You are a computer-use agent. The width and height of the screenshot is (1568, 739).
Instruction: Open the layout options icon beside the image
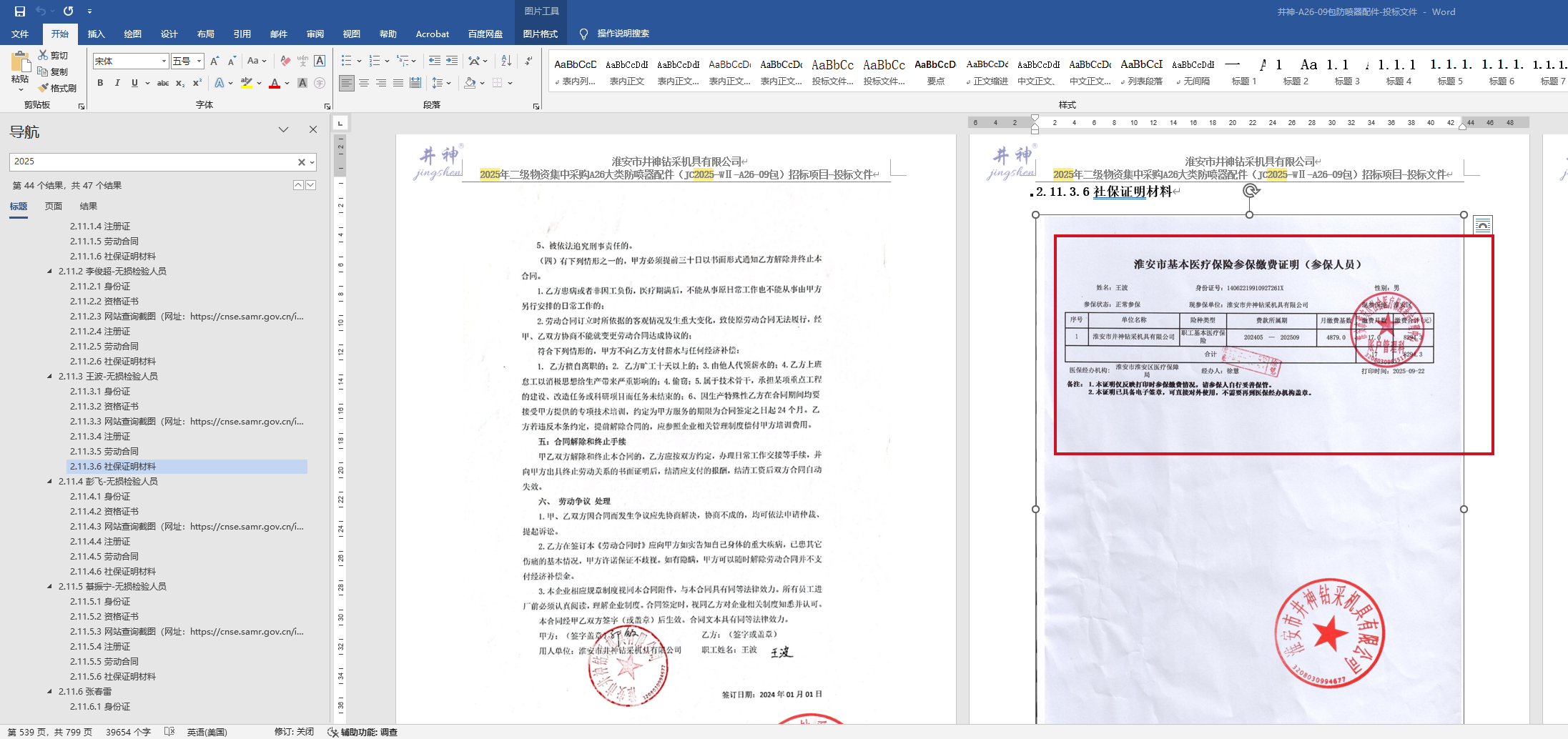pyautogui.click(x=1483, y=225)
